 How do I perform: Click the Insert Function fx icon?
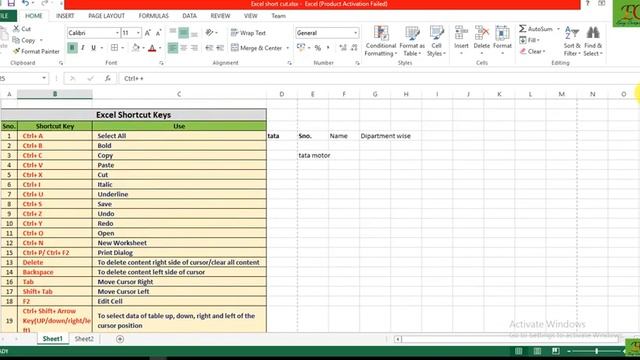[108, 78]
